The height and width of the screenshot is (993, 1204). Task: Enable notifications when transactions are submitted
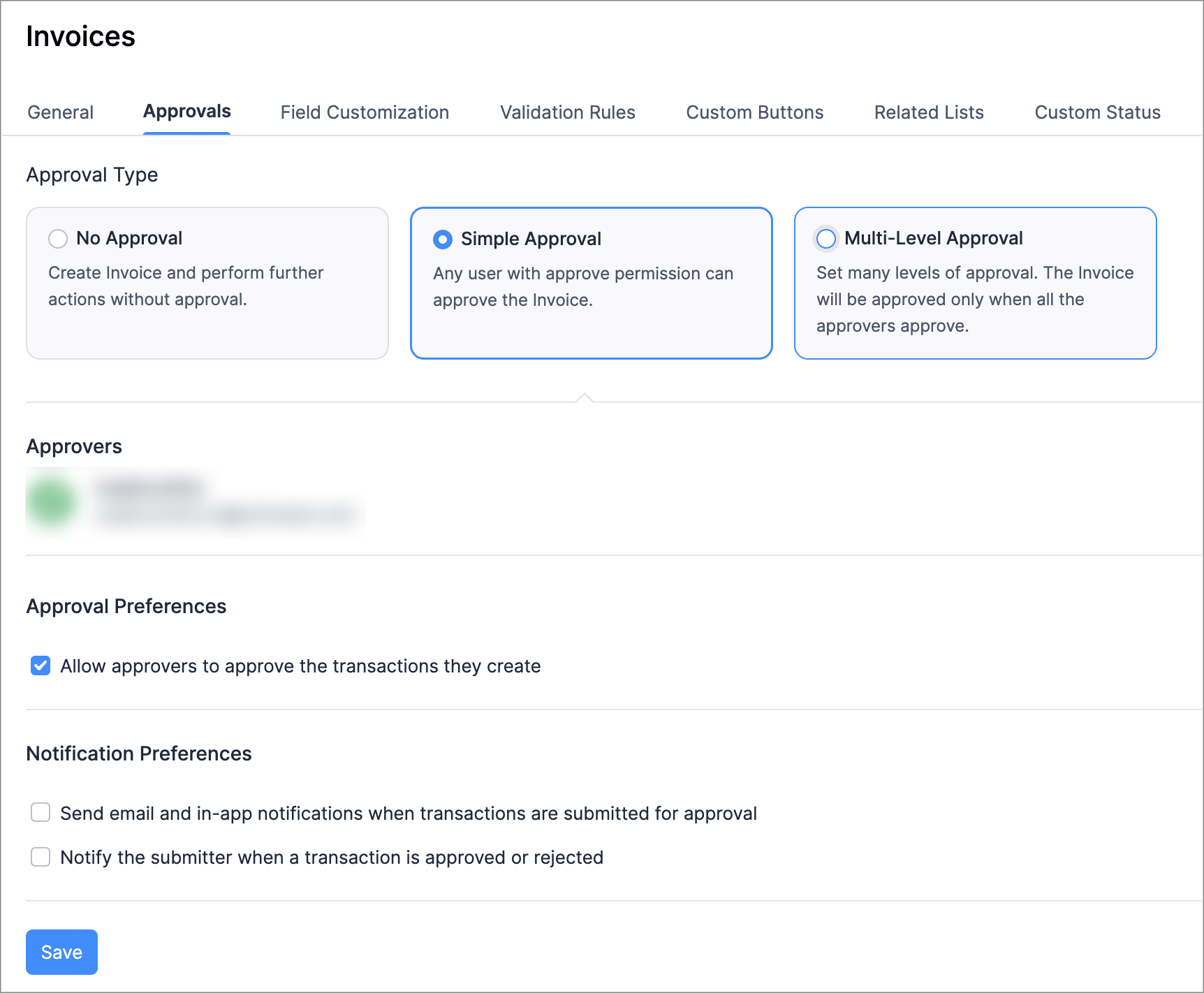click(41, 813)
